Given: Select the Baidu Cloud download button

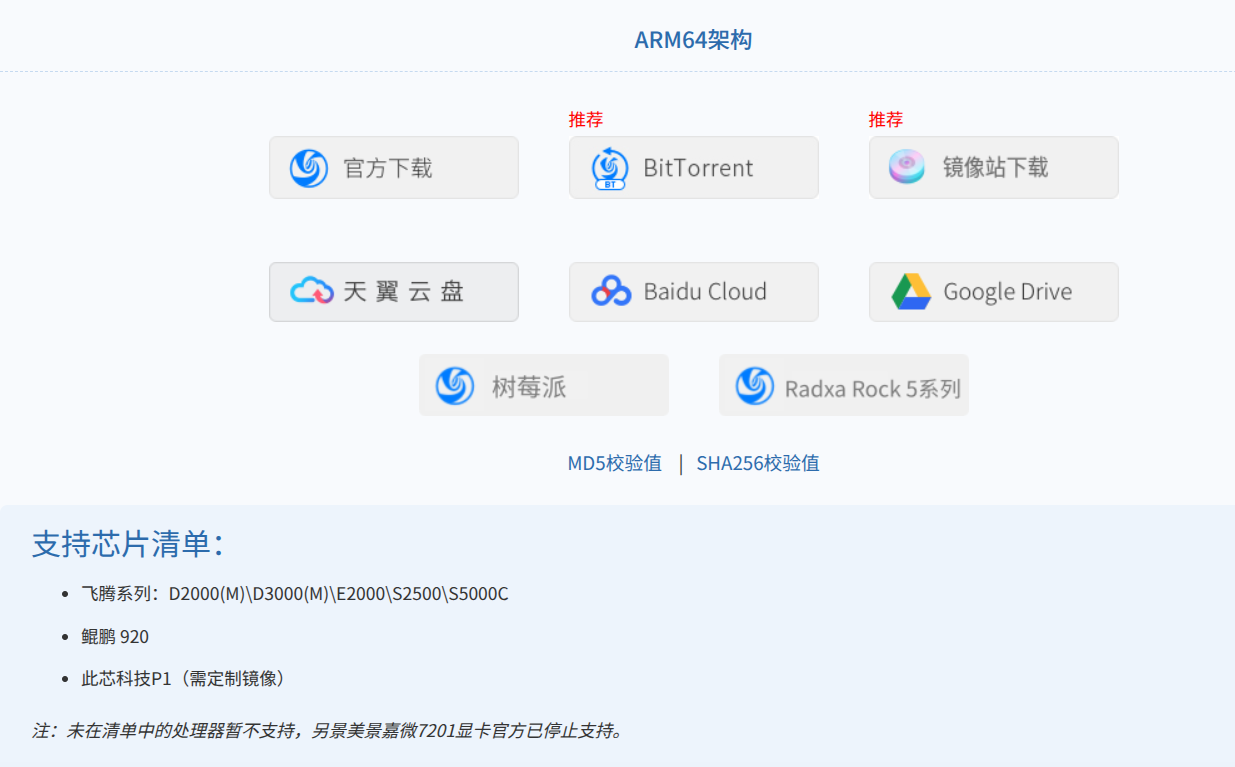Looking at the screenshot, I should point(694,292).
